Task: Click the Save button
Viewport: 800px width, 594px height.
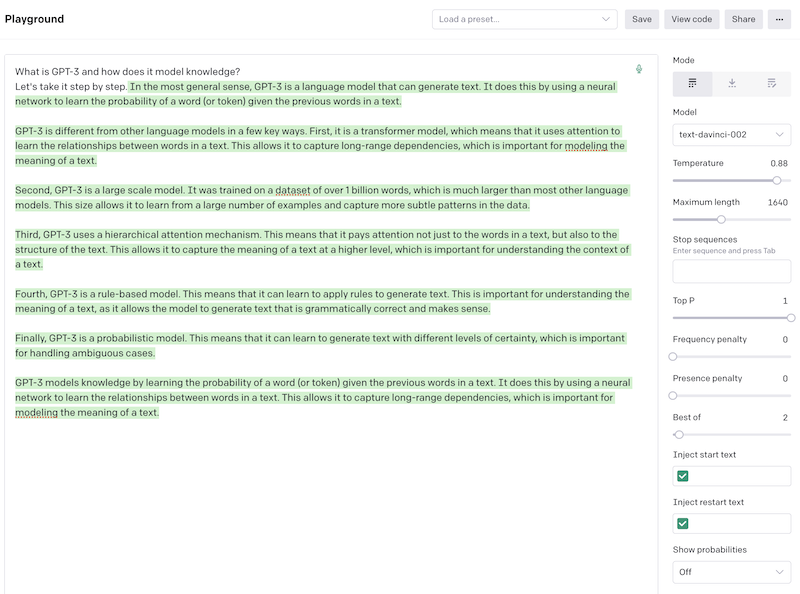Action: (x=642, y=19)
